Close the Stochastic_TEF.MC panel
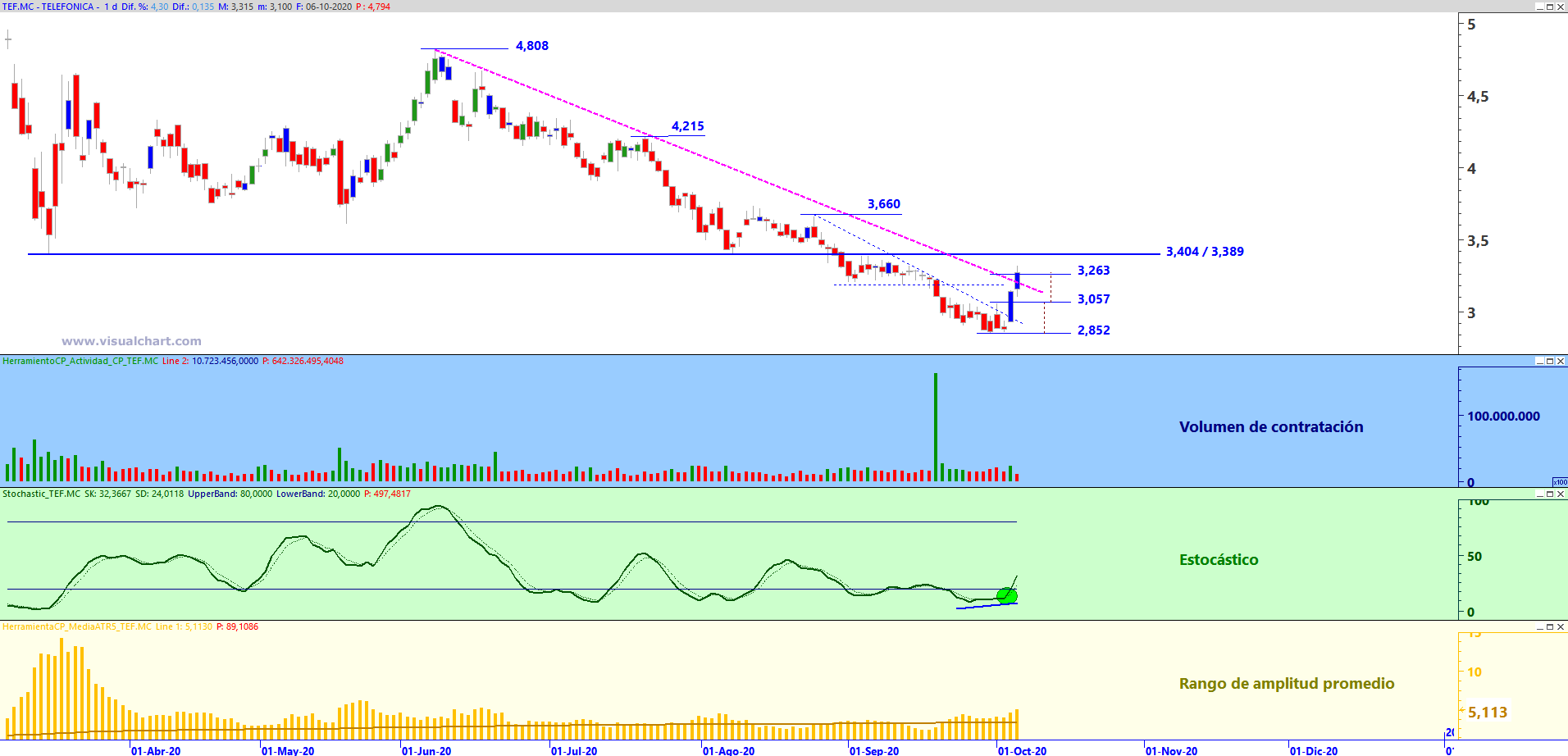1568x756 pixels. point(1561,494)
